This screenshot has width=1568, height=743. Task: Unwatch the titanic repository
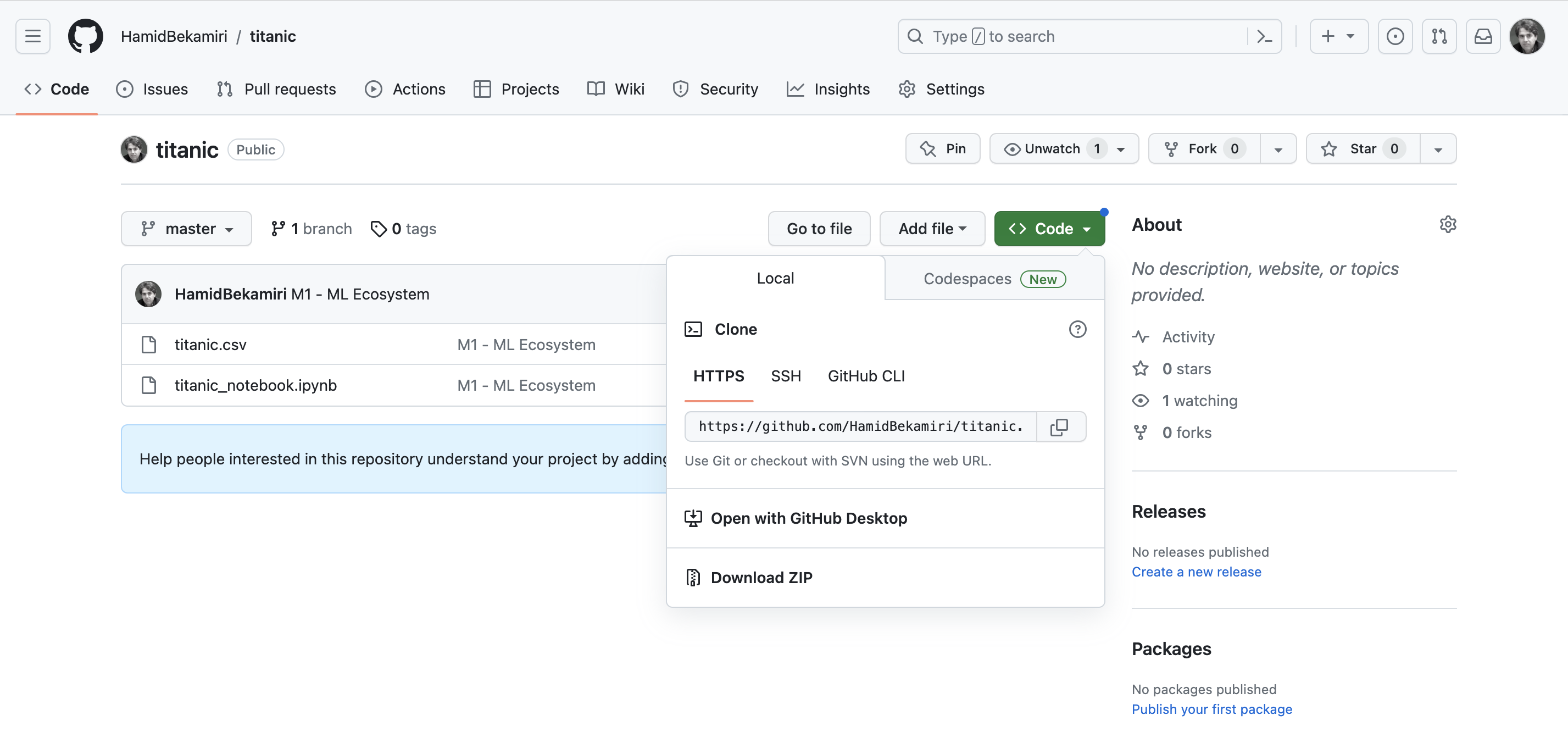point(1053,149)
